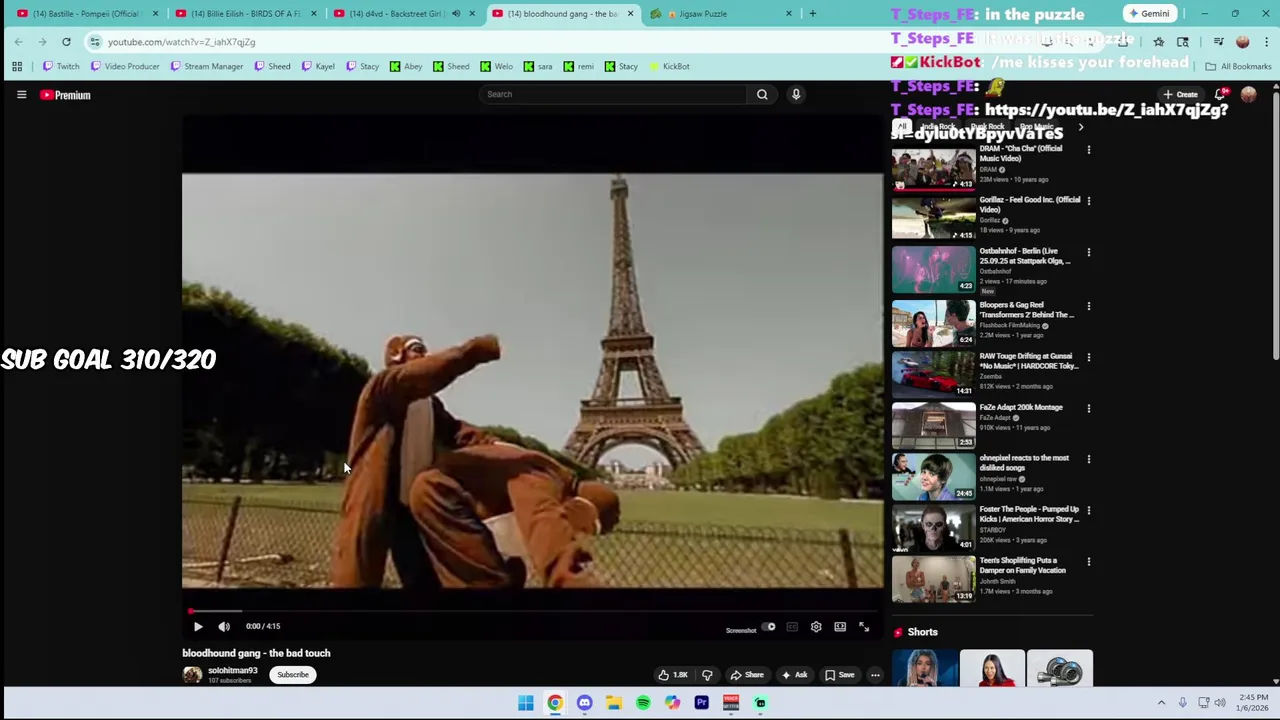
Task: Bookmark this page with star
Action: pyautogui.click(x=1158, y=42)
